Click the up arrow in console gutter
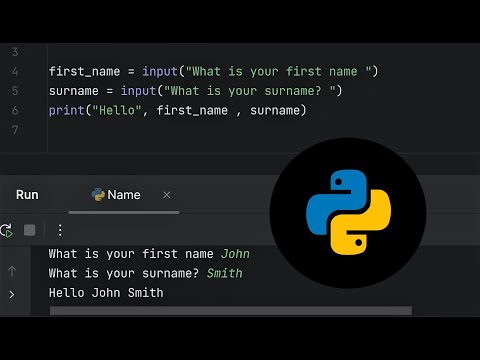The width and height of the screenshot is (480, 360). 12,271
